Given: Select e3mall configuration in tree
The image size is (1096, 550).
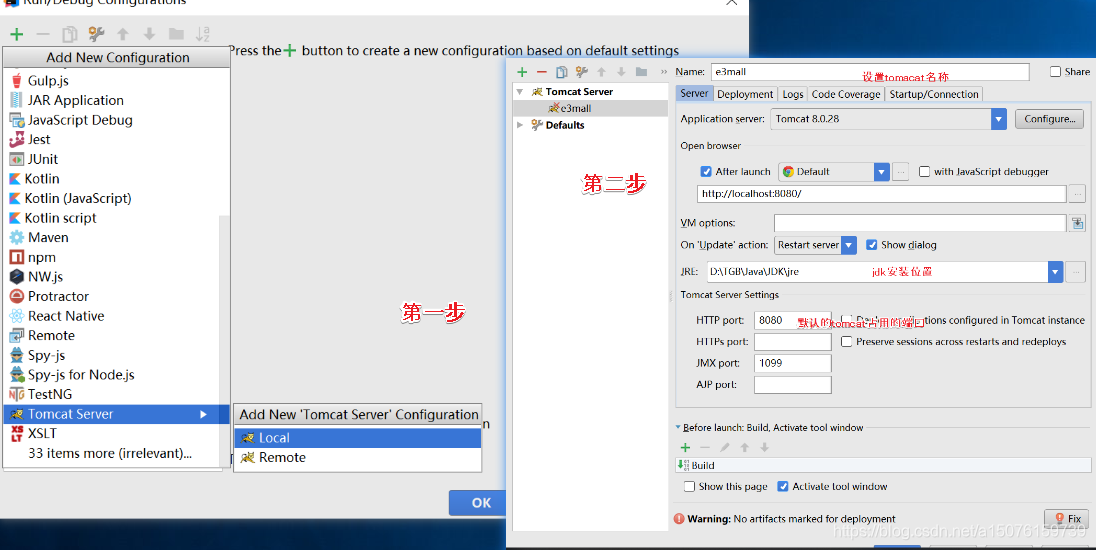Looking at the screenshot, I should click(591, 108).
